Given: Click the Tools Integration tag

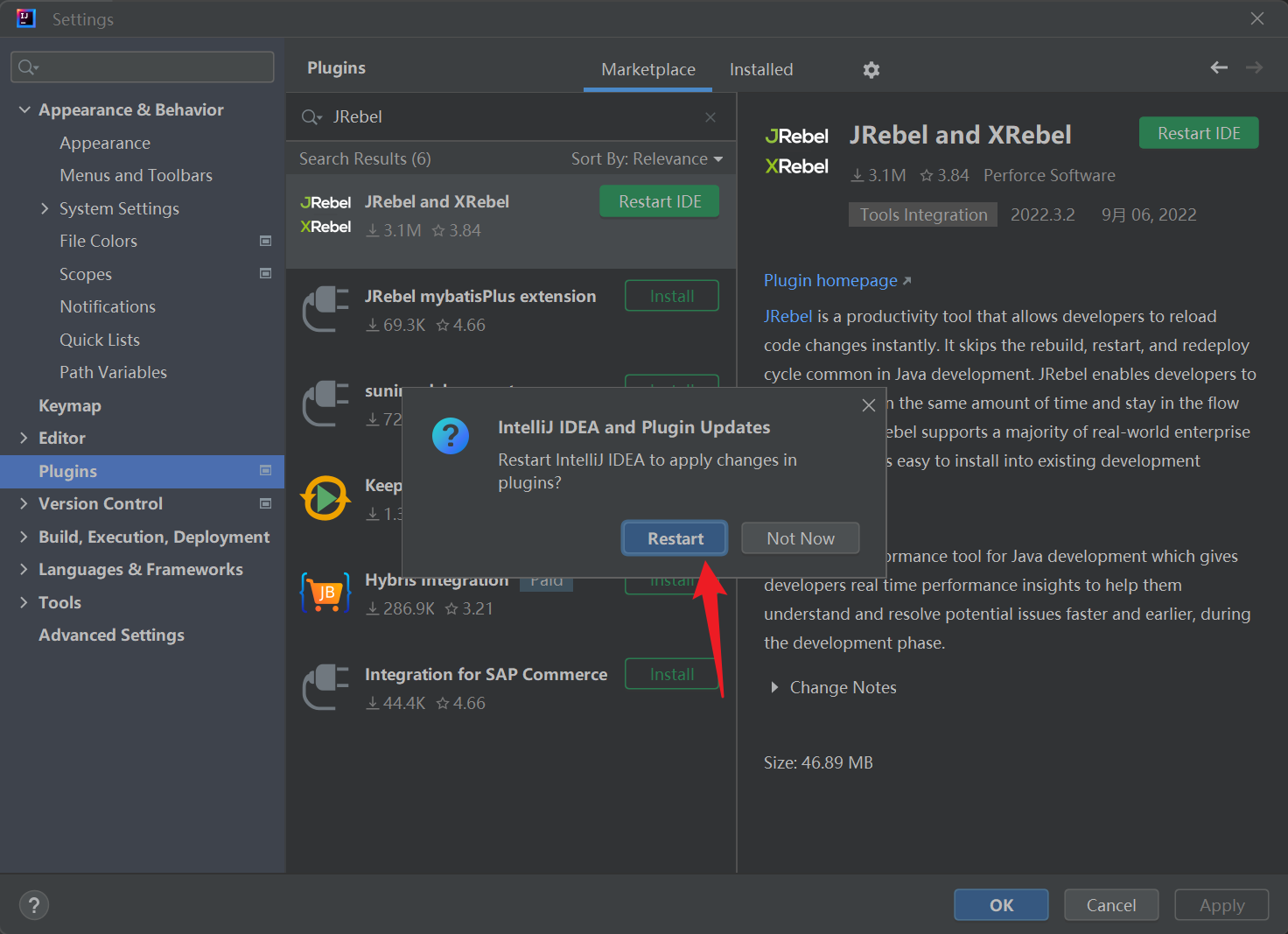Looking at the screenshot, I should (x=923, y=214).
